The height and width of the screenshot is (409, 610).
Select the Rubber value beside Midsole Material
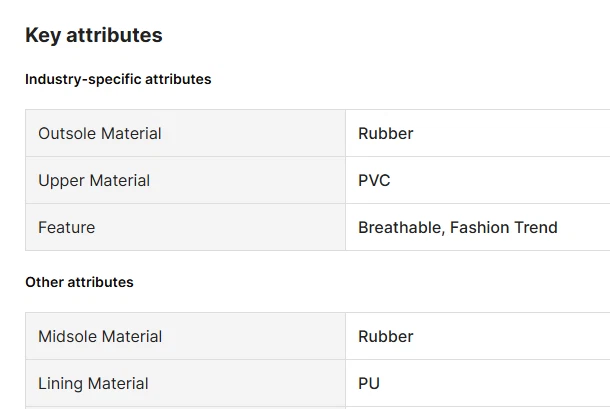click(x=385, y=336)
